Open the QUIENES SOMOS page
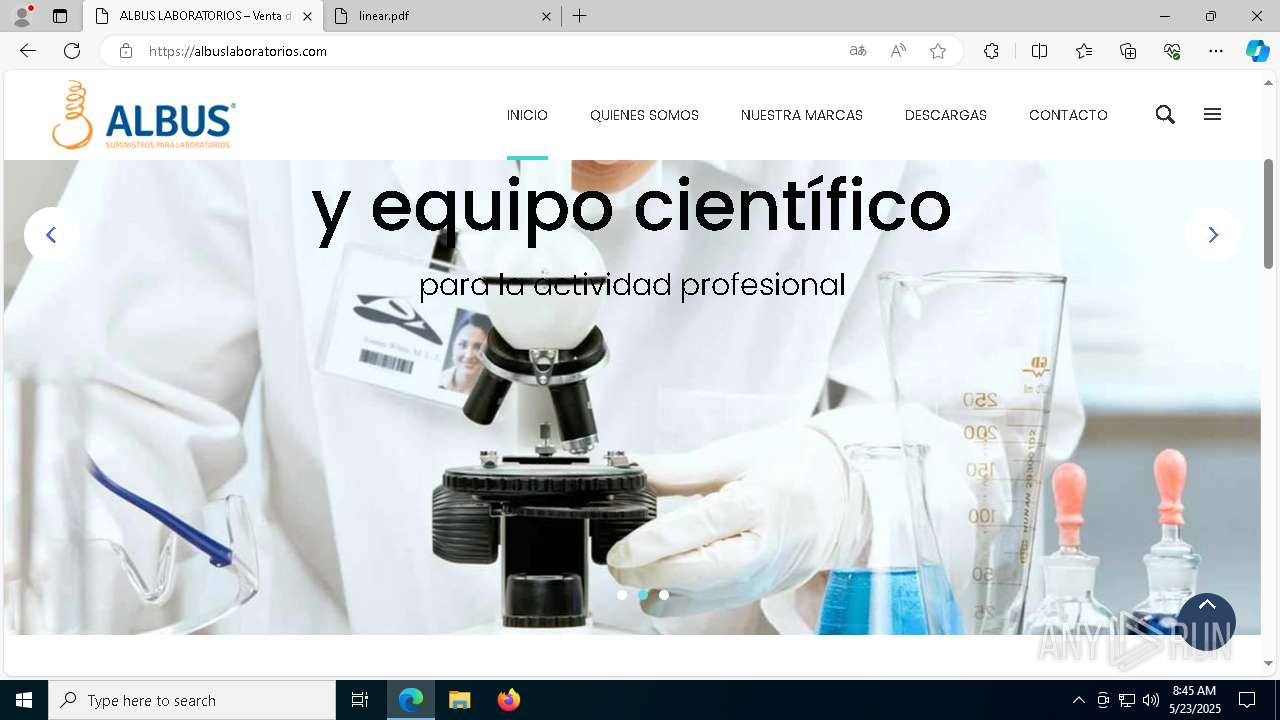The width and height of the screenshot is (1280, 720). point(644,115)
